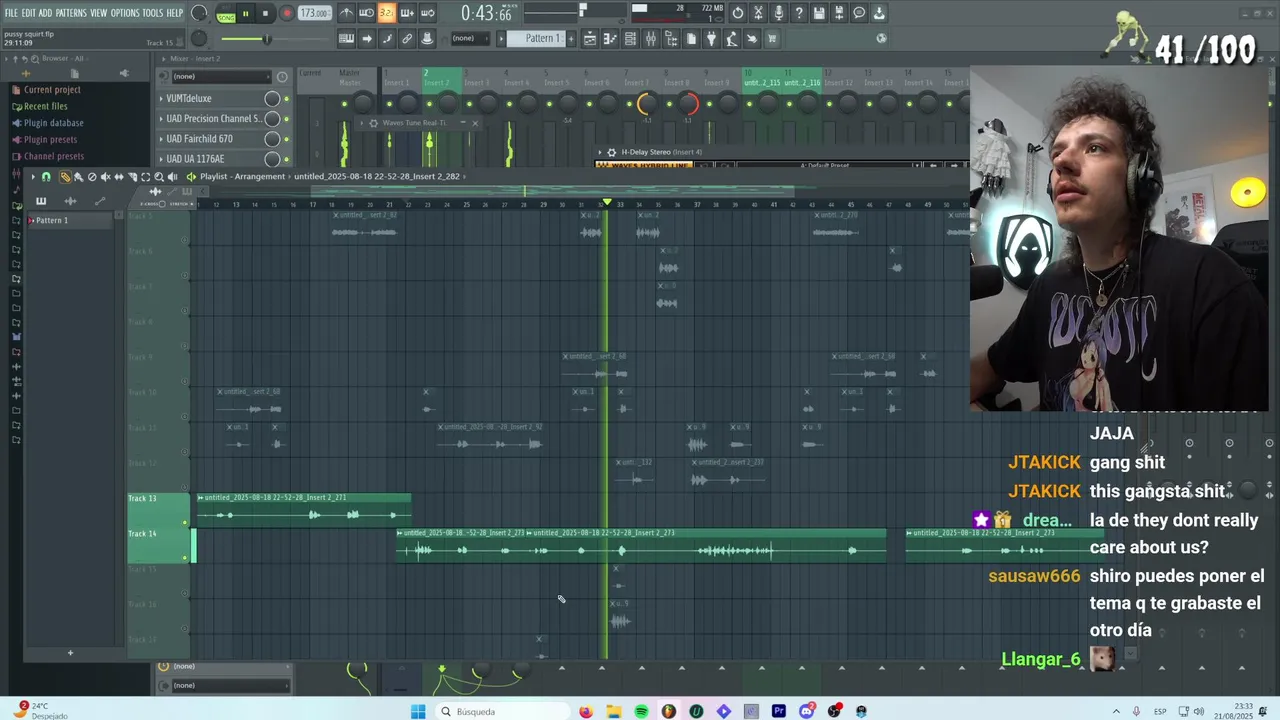Image resolution: width=1280 pixels, height=720 pixels.
Task: Select the Delete tool in playlist toolbar
Action: [x=92, y=177]
